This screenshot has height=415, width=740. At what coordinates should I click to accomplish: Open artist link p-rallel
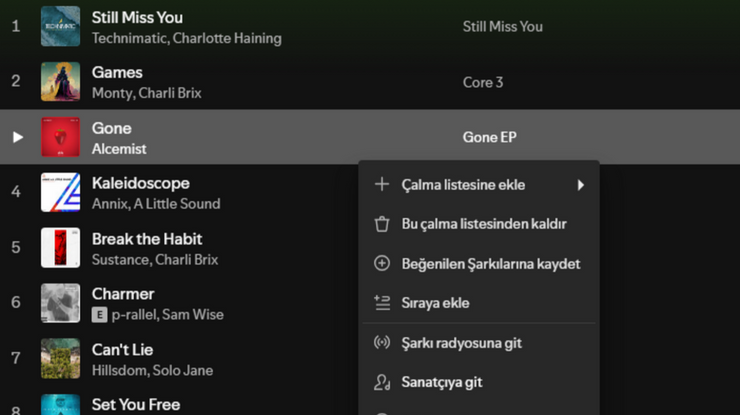pyautogui.click(x=134, y=315)
